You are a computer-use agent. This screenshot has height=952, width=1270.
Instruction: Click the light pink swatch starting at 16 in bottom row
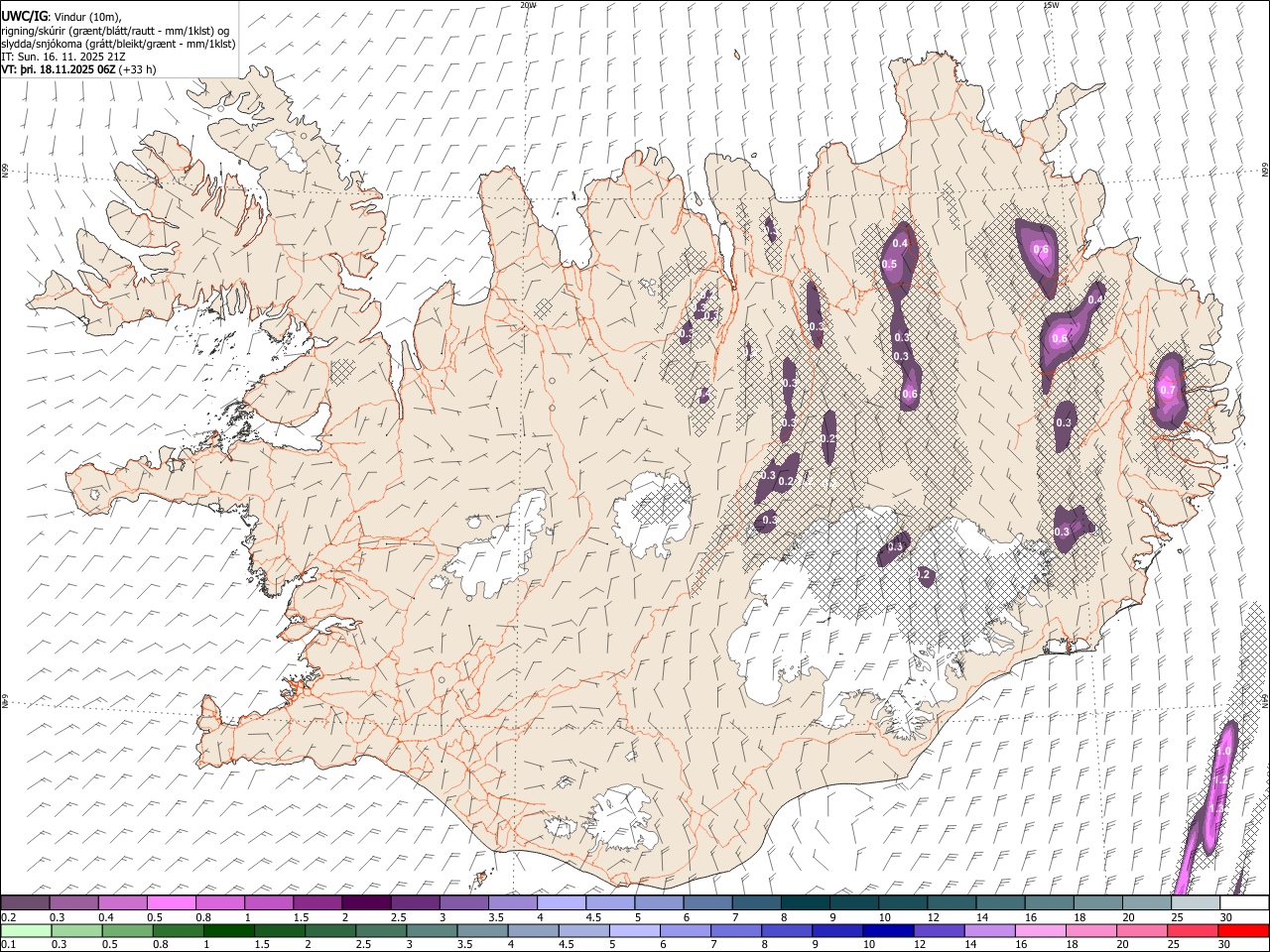tap(1040, 930)
